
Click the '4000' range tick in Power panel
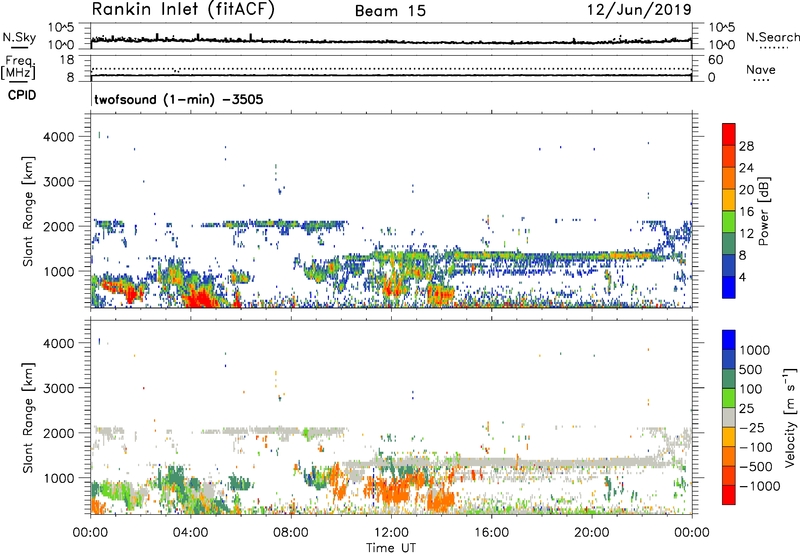tap(59, 136)
